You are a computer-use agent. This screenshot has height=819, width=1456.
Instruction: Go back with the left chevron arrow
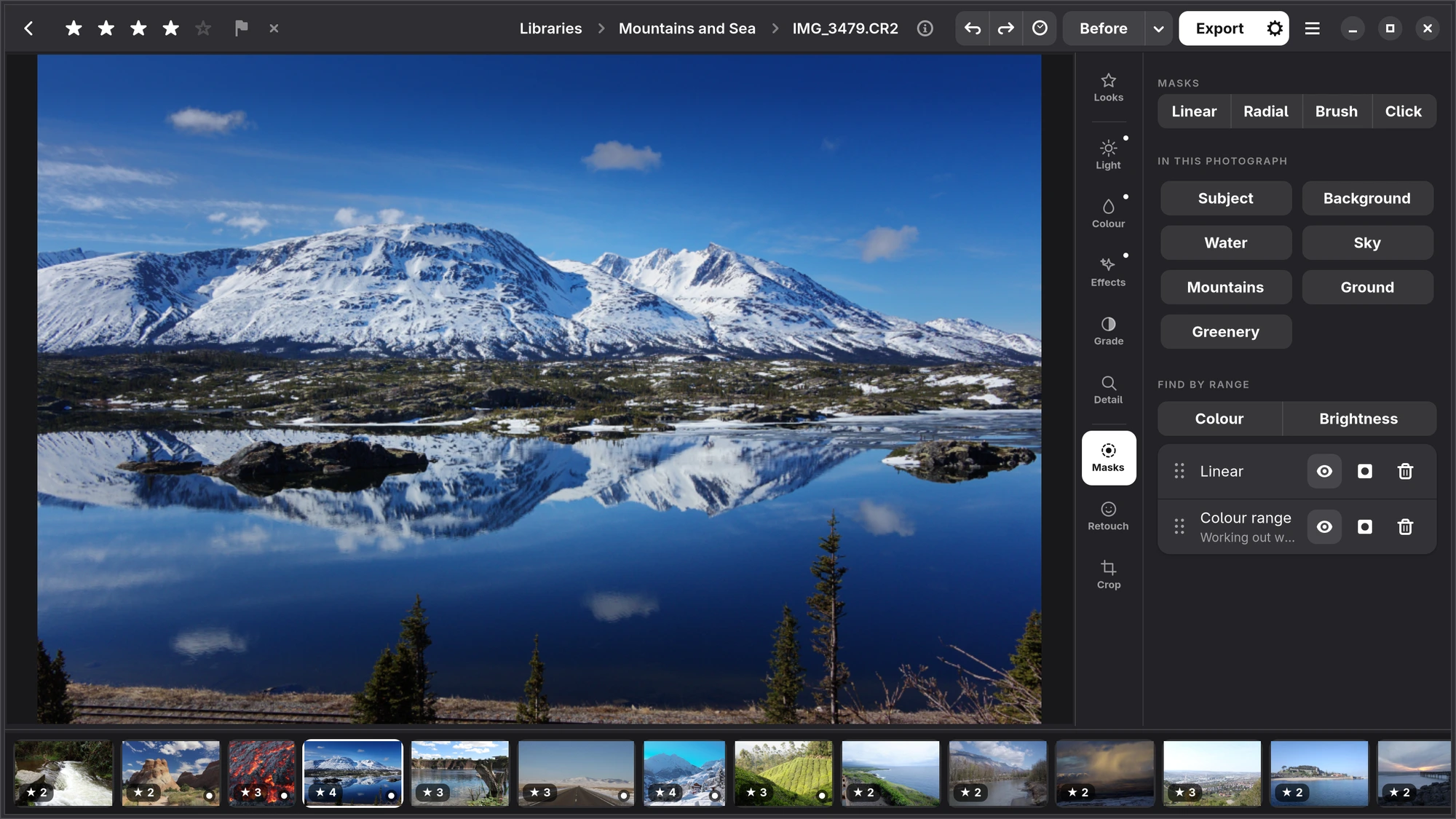28,28
